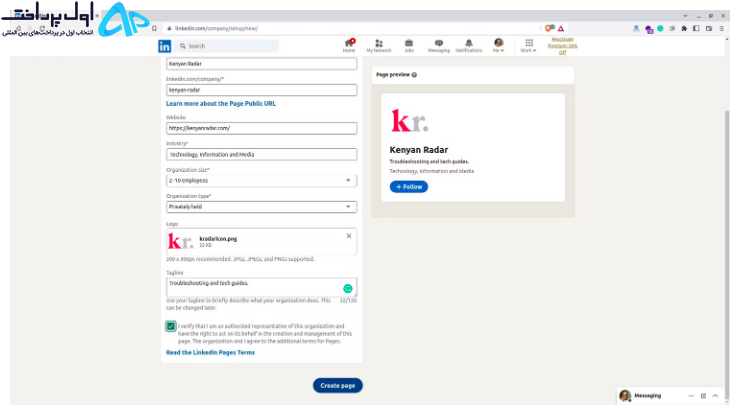Viewport: 739px width, 408px height.
Task: Click the blue extension icon in toolbar
Action: tap(636, 29)
